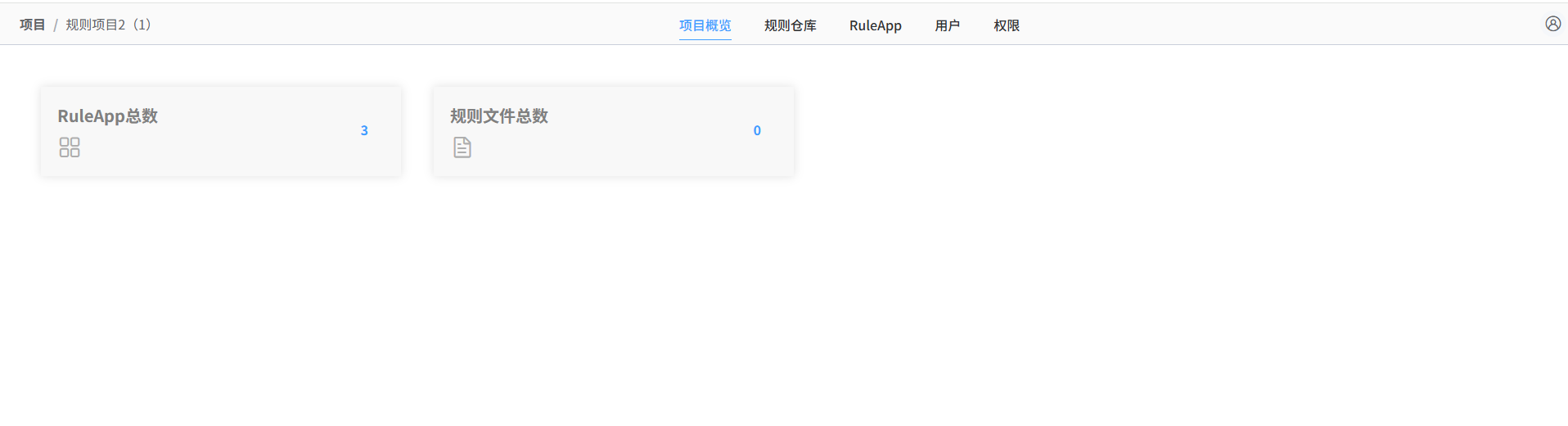Image resolution: width=1568 pixels, height=426 pixels.
Task: Click the RuleApp总数 card title
Action: point(107,116)
